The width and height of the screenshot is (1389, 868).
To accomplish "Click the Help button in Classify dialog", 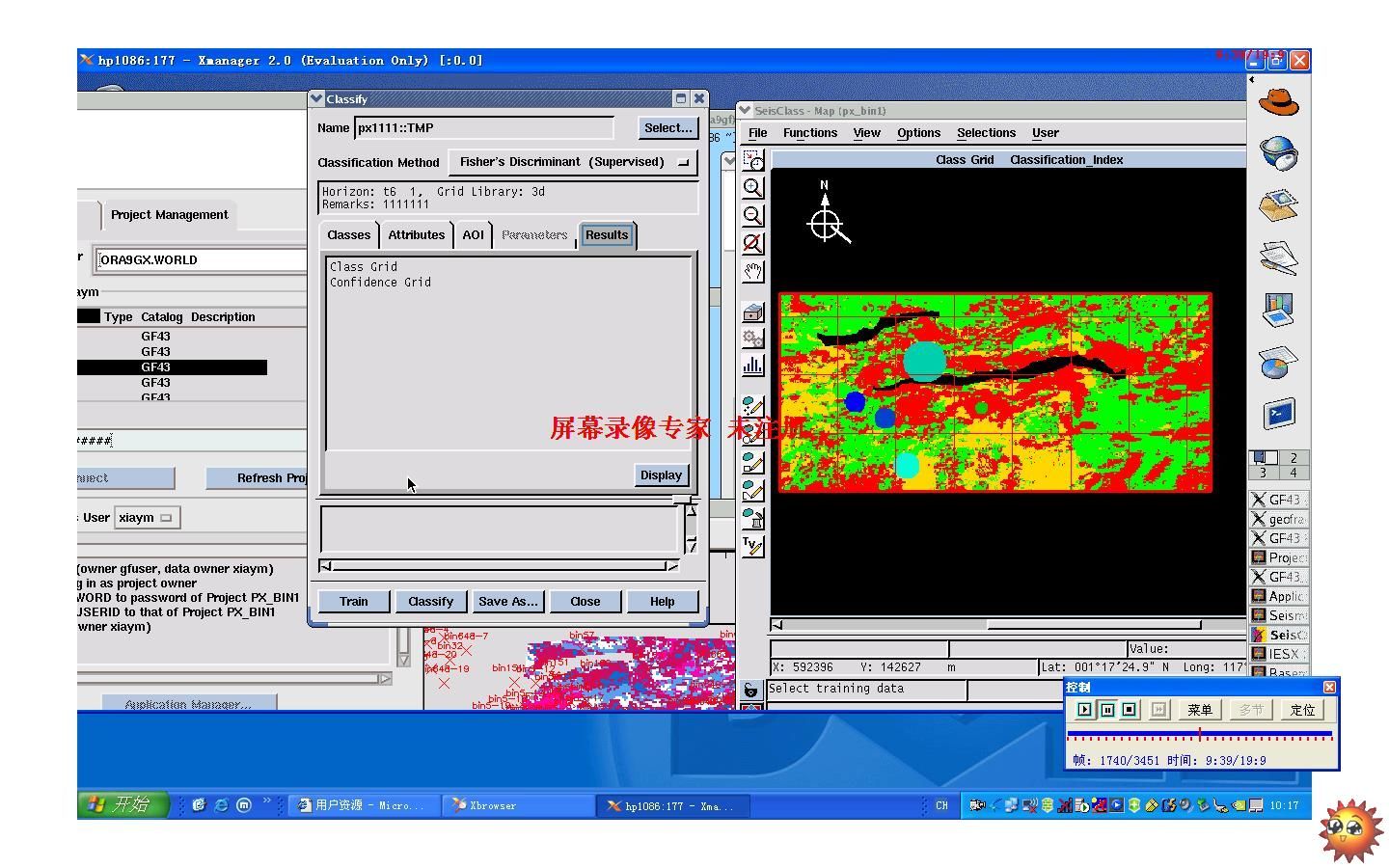I will [x=663, y=602].
